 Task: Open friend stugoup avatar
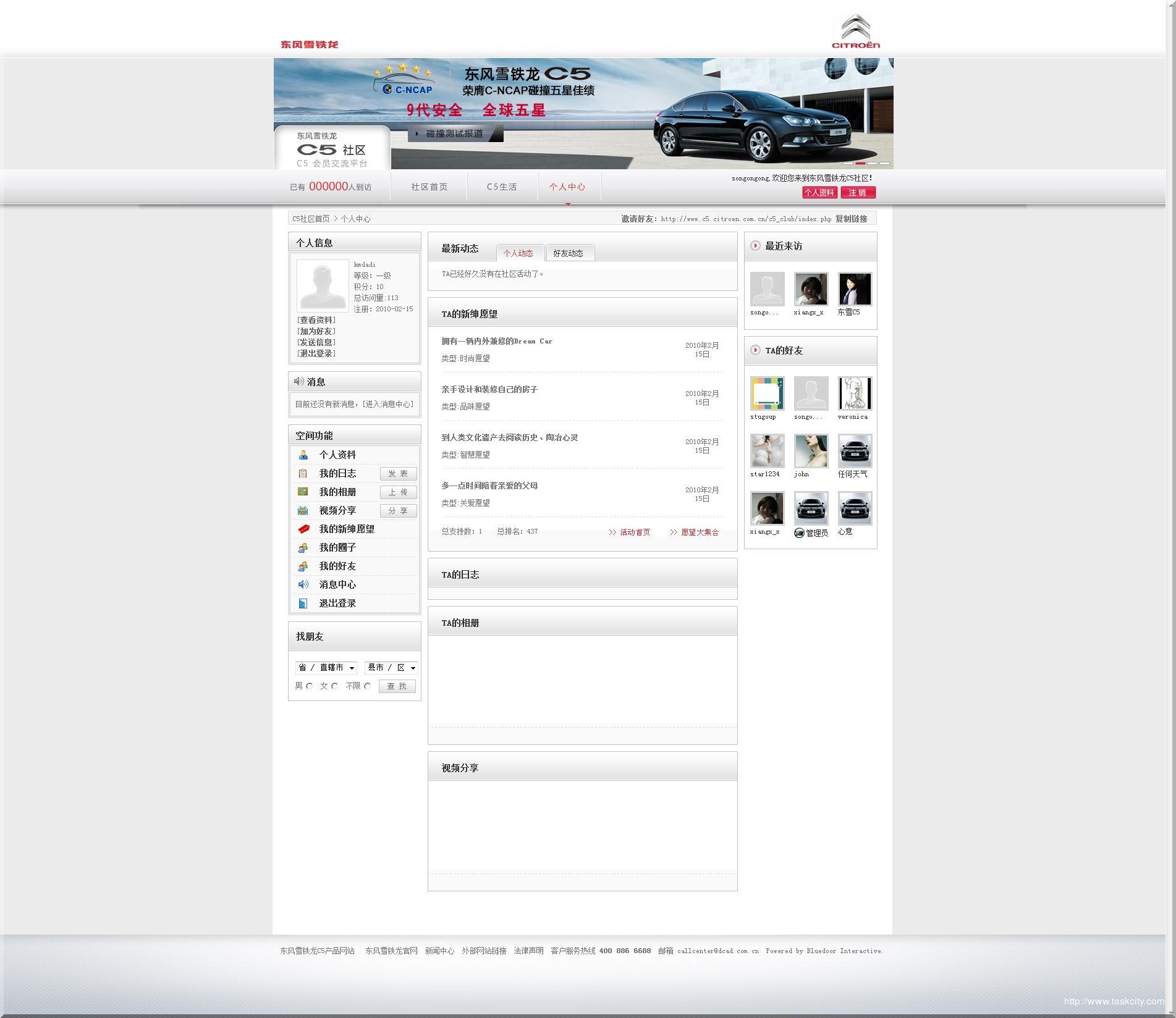pyautogui.click(x=767, y=393)
